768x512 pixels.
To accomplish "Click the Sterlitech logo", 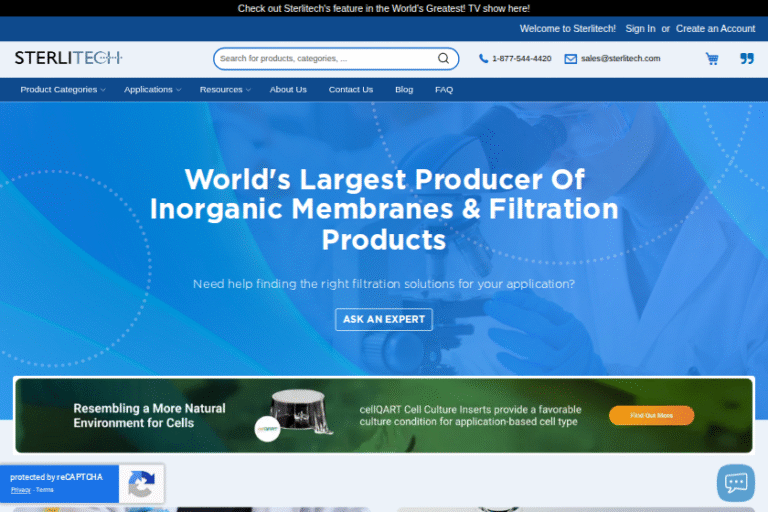I will click(68, 58).
